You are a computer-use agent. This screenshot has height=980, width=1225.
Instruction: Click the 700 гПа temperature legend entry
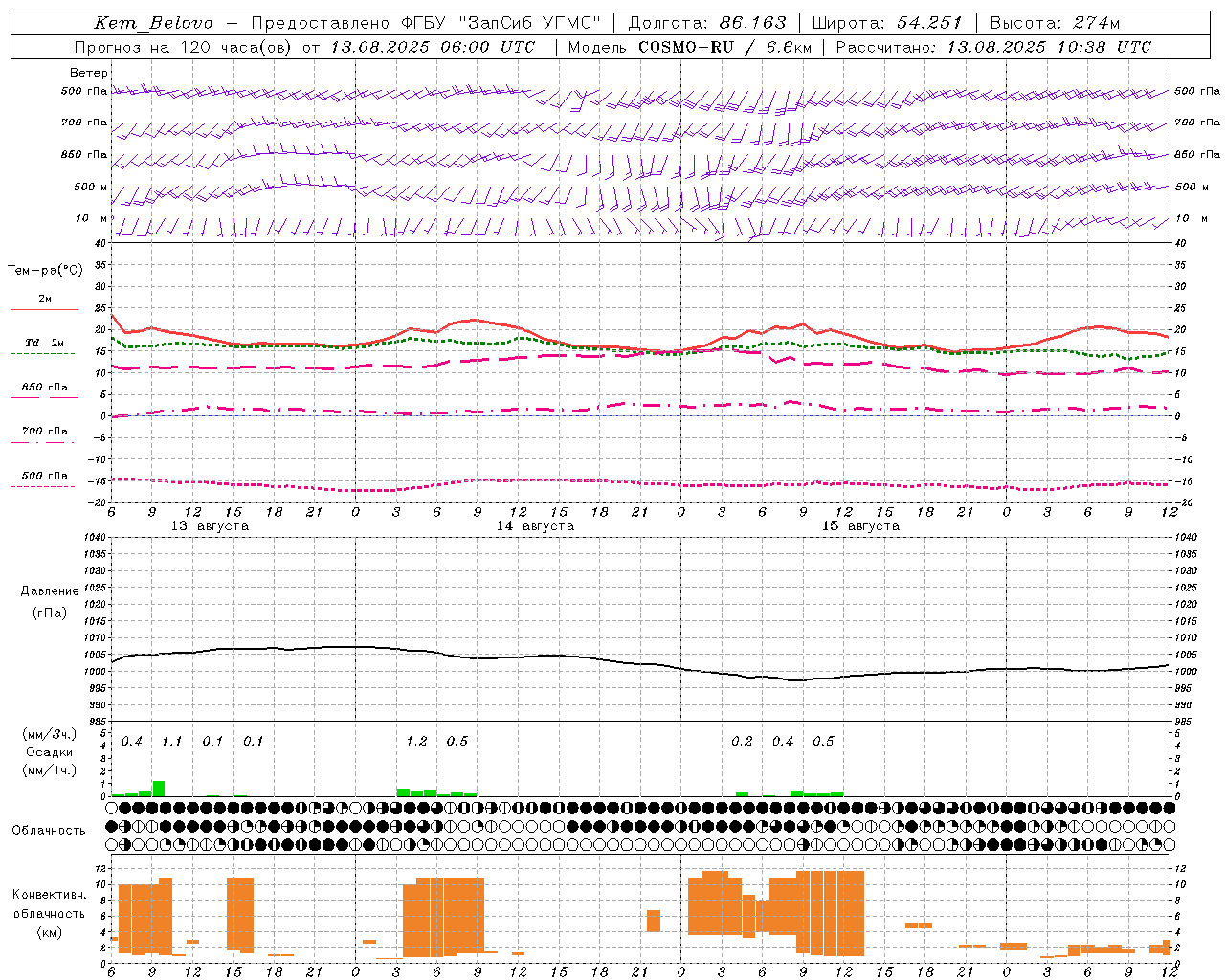pyautogui.click(x=44, y=432)
